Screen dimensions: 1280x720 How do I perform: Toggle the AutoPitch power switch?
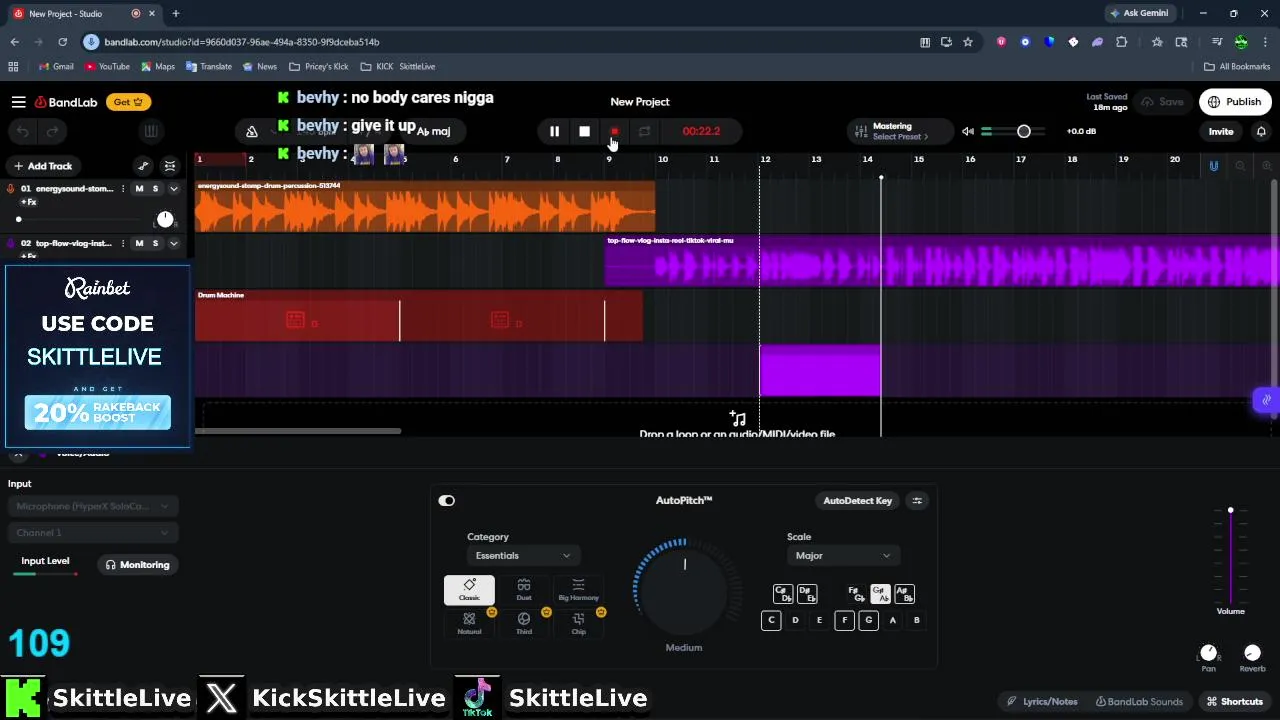click(446, 500)
